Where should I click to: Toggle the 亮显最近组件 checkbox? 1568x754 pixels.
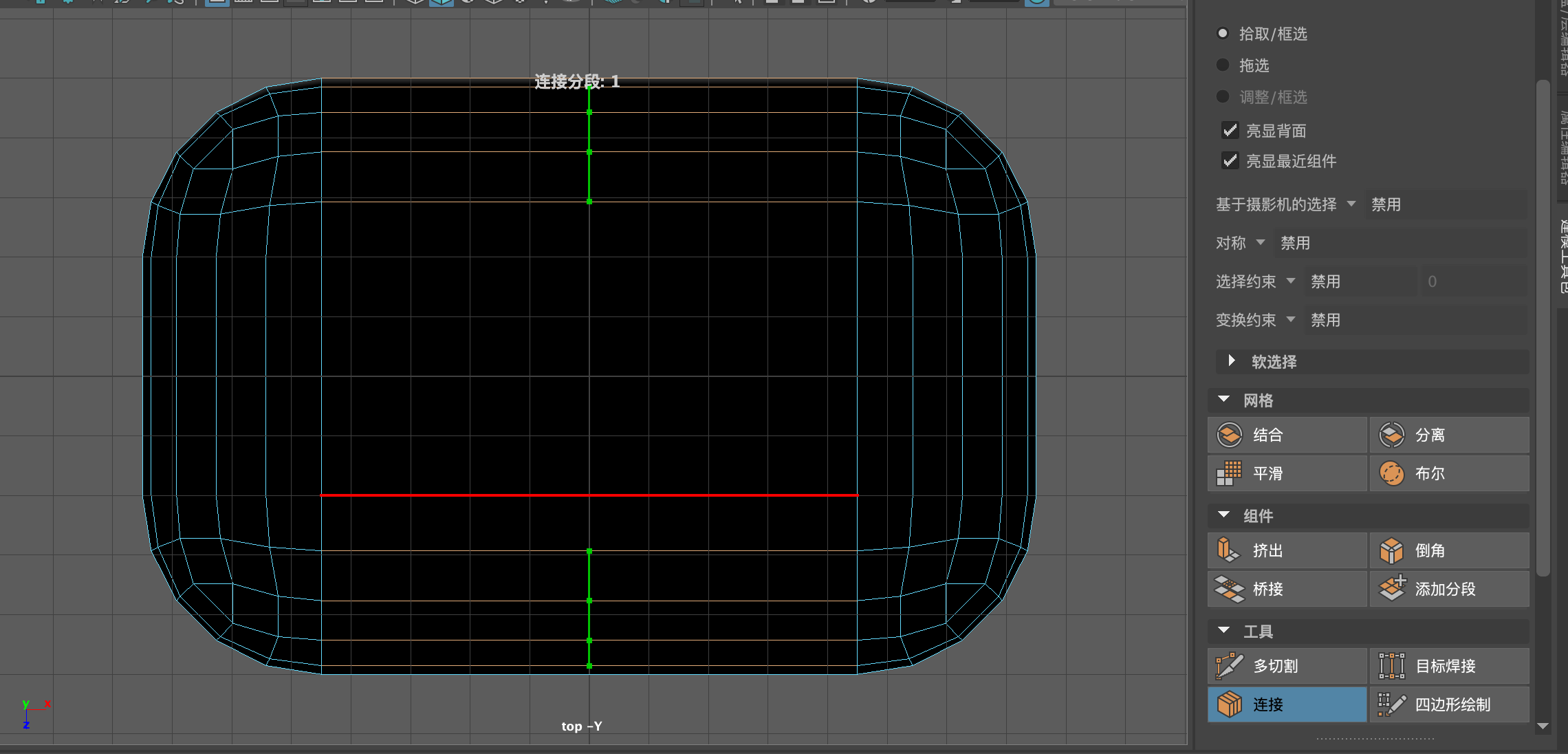click(1230, 160)
